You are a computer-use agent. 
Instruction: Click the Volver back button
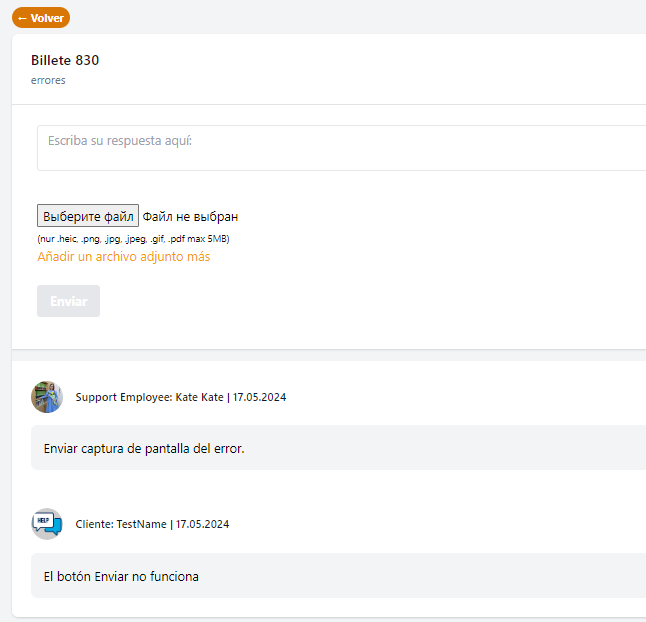[41, 18]
